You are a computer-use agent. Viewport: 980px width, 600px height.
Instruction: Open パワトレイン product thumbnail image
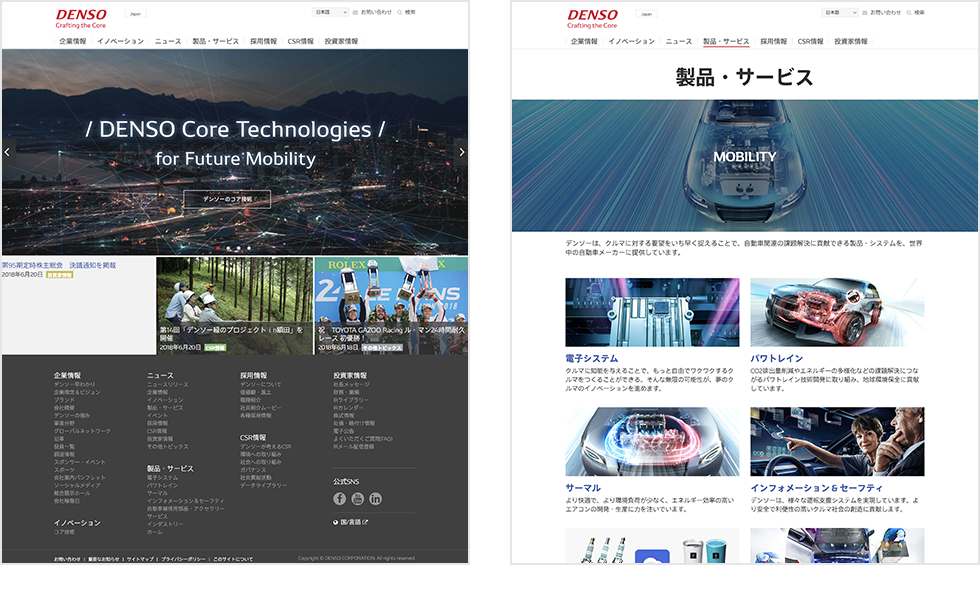[837, 312]
